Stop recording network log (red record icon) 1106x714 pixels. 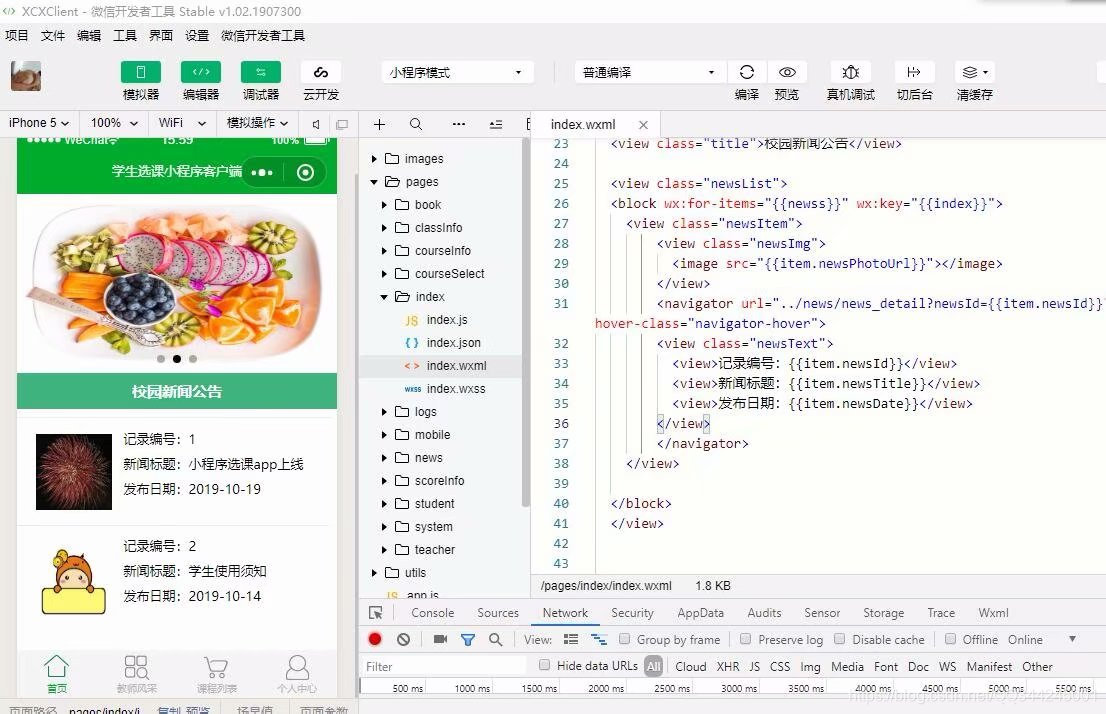[x=374, y=639]
